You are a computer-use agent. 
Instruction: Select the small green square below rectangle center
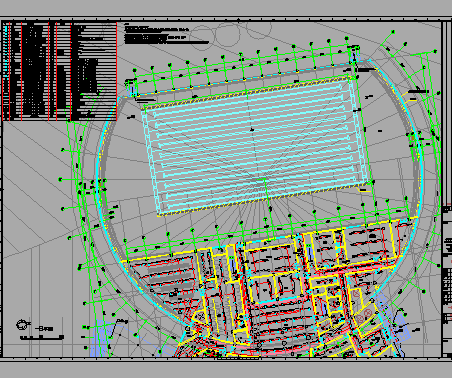point(261,181)
